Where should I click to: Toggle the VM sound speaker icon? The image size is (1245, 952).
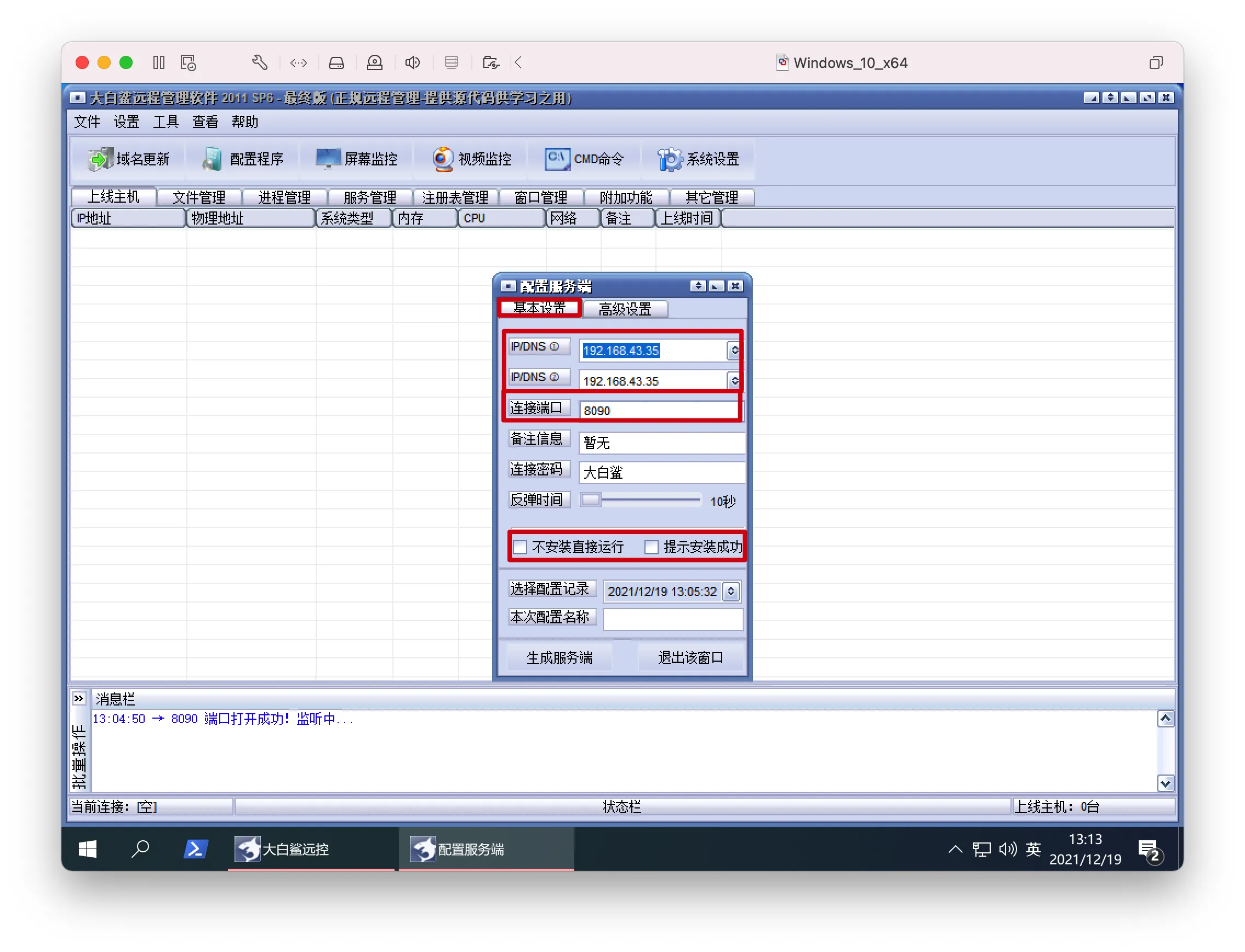point(413,62)
